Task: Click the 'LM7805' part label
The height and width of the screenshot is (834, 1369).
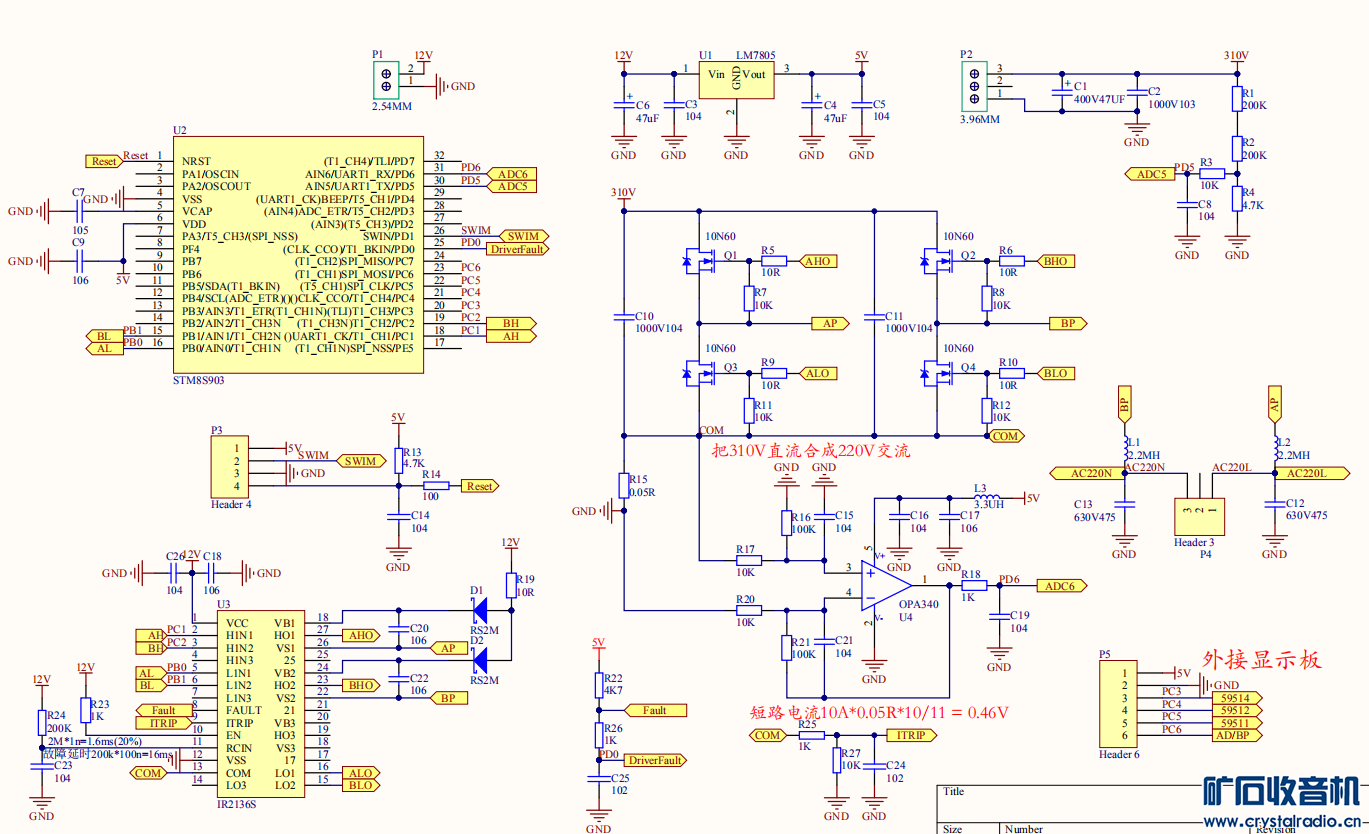Action: tap(756, 54)
